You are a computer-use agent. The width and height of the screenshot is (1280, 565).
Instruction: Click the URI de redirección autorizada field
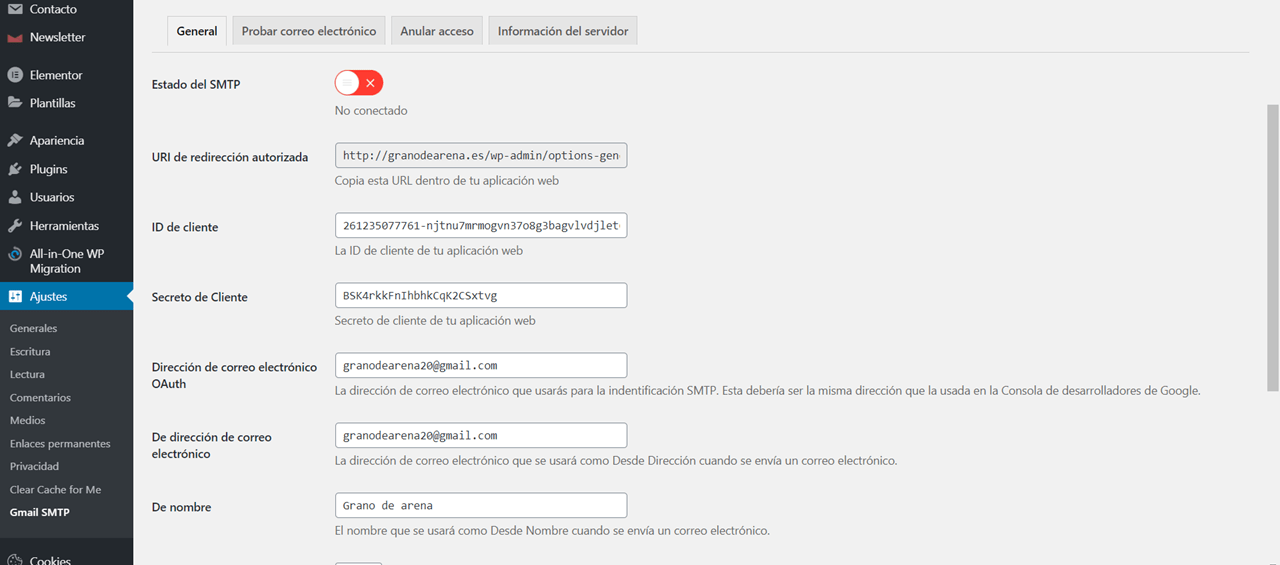481,156
